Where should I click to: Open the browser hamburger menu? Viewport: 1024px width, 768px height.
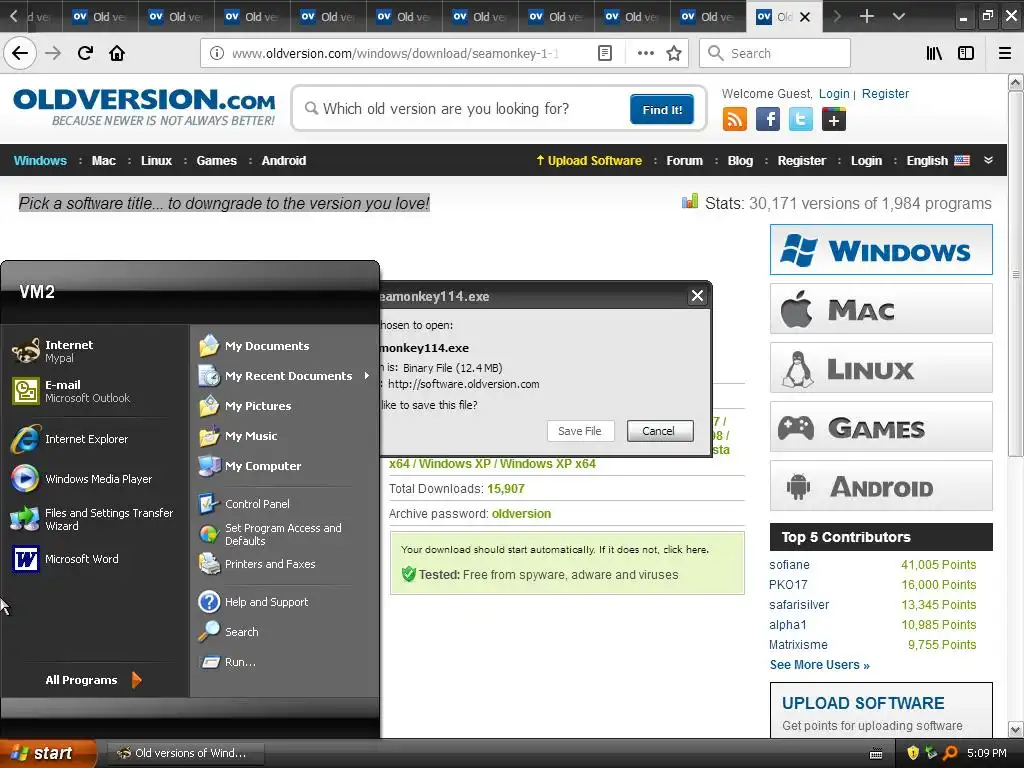coord(1005,53)
